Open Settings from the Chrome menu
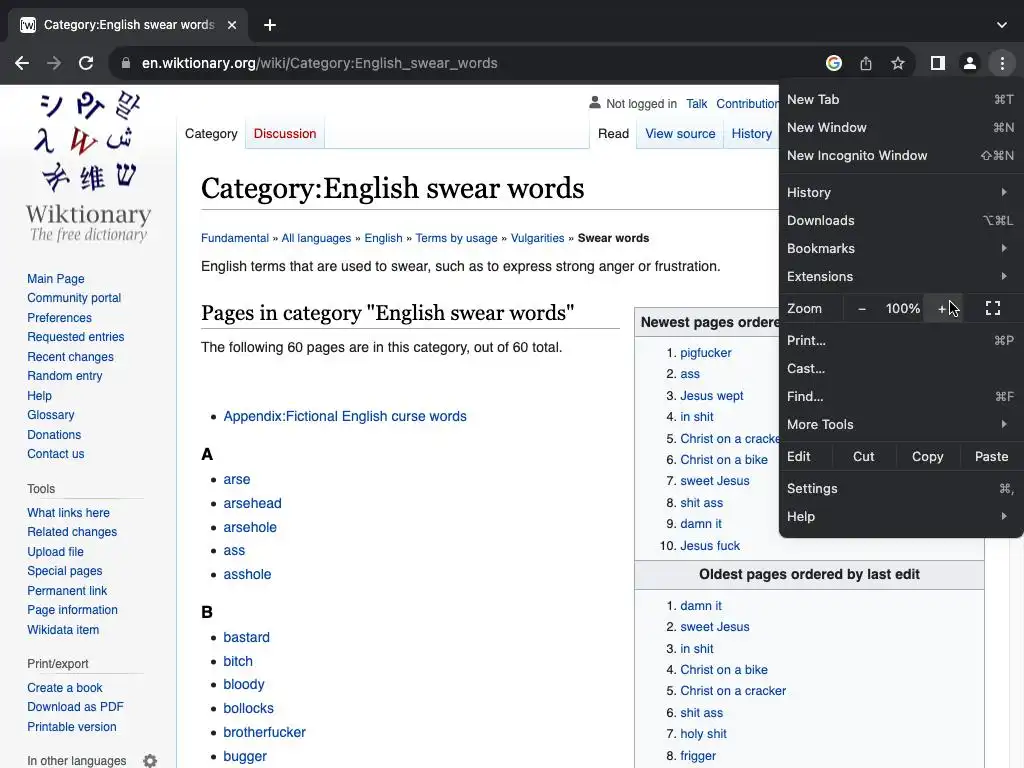The width and height of the screenshot is (1024, 768). click(901, 488)
